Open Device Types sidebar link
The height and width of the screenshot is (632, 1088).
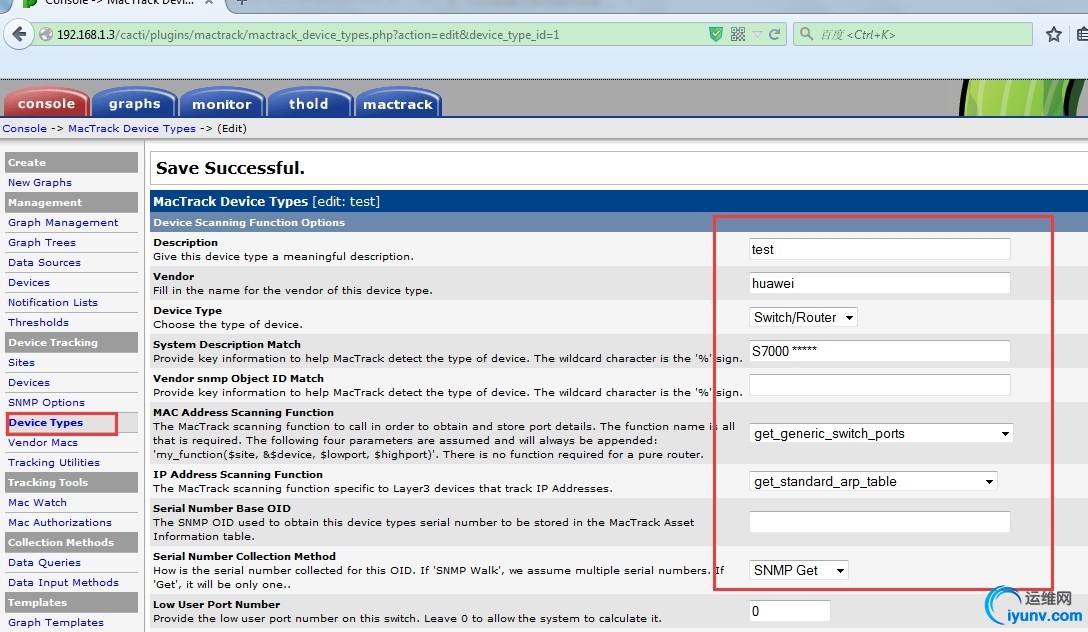click(x=46, y=422)
